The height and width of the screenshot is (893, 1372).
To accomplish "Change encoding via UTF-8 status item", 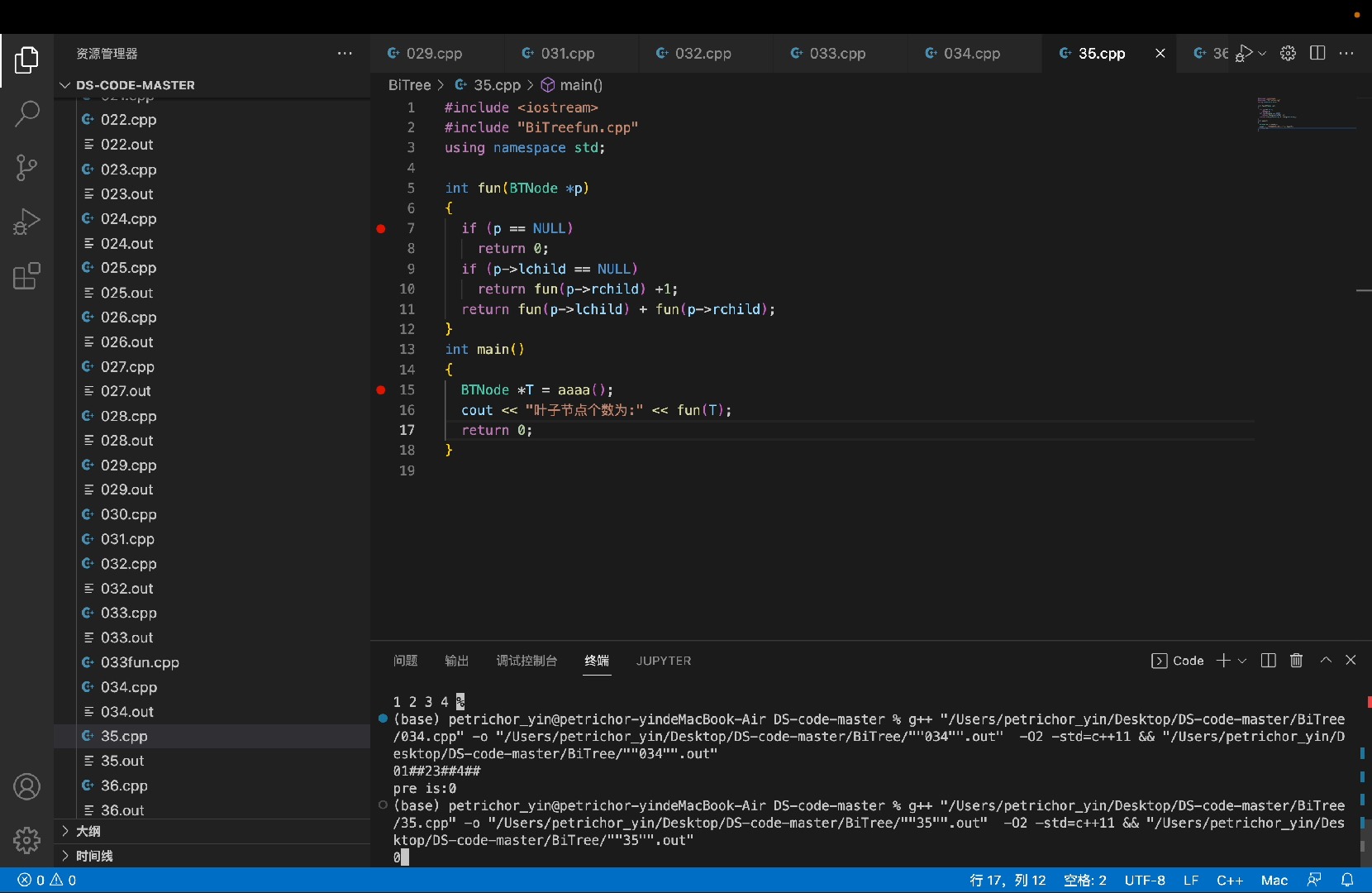I will point(1145,881).
